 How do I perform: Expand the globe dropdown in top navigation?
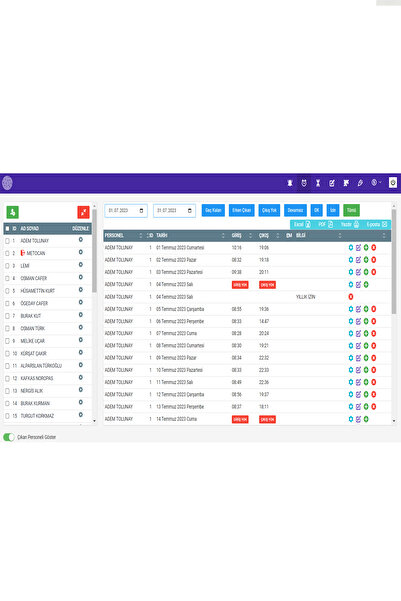click(x=376, y=183)
